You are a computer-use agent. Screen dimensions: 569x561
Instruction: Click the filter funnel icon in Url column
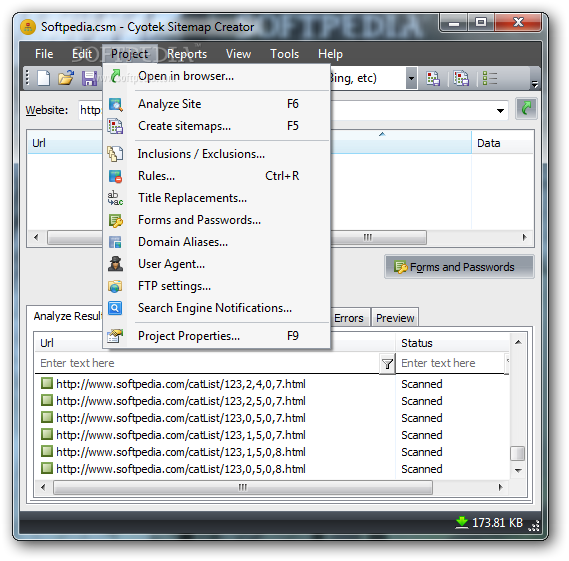(x=387, y=364)
